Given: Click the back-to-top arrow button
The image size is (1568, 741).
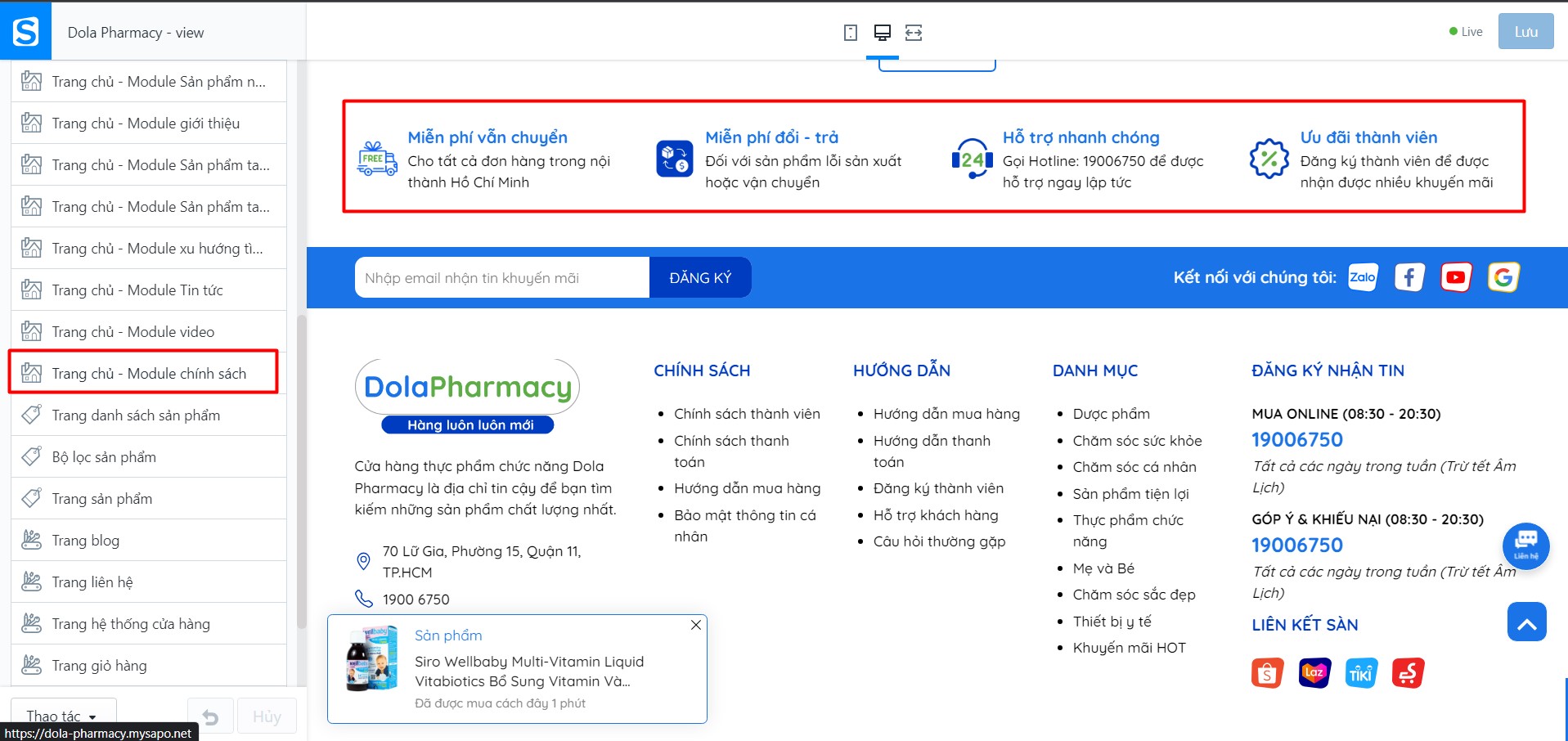Looking at the screenshot, I should coord(1526,622).
